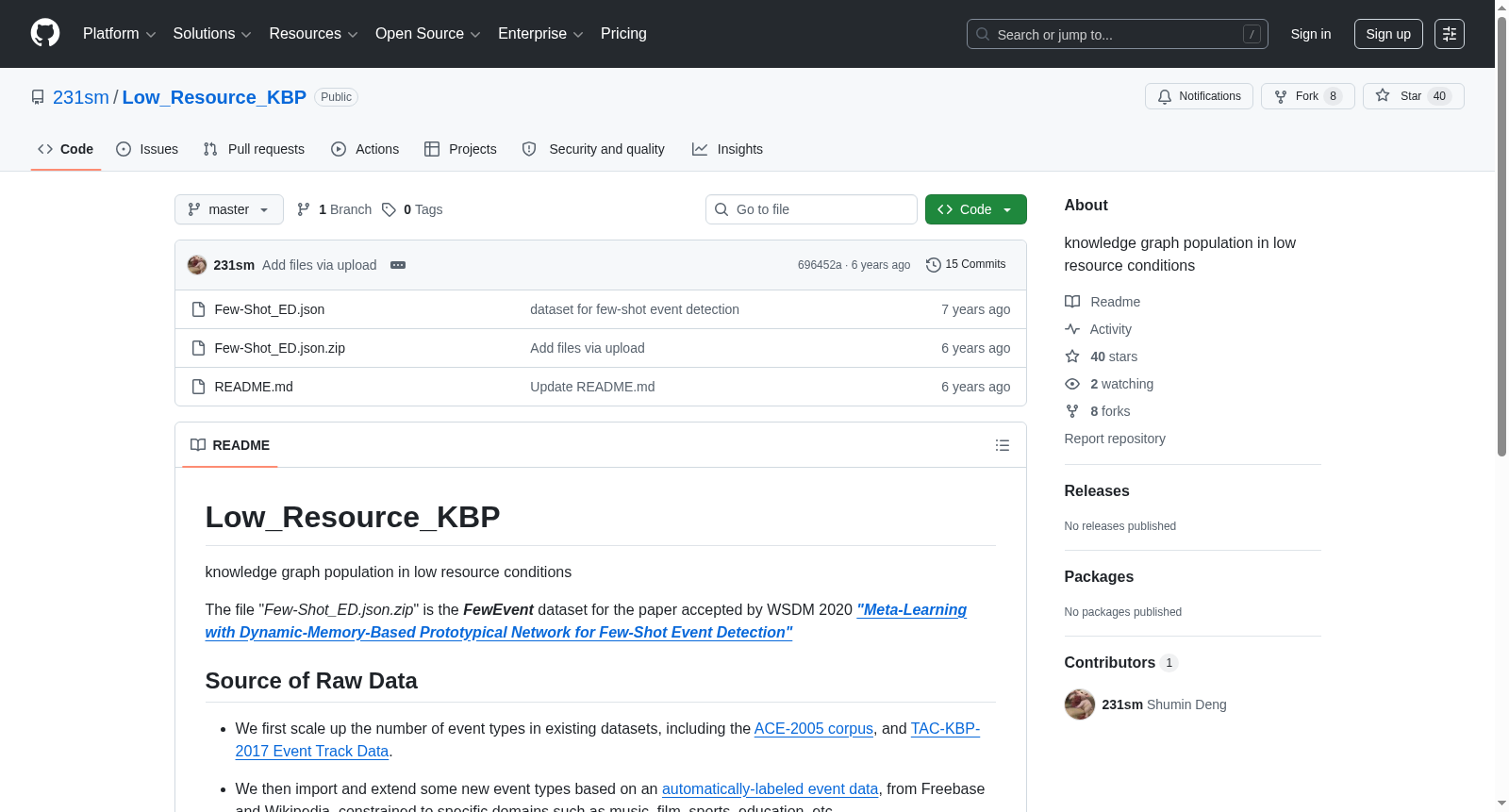Viewport: 1509px width, 812px height.
Task: Click the bell icon in Notifications
Action: point(1165,96)
